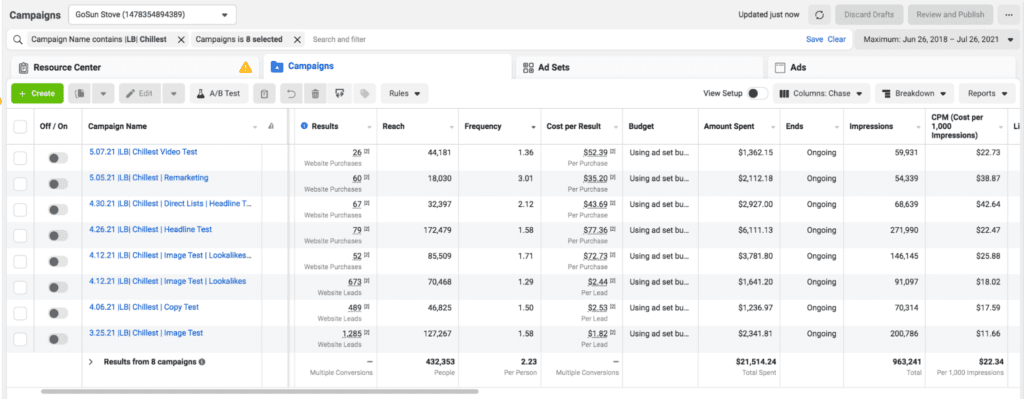This screenshot has width=1024, height=399.
Task: Check the box for 4.06.21 Chillest Copy Test
Action: tap(20, 313)
